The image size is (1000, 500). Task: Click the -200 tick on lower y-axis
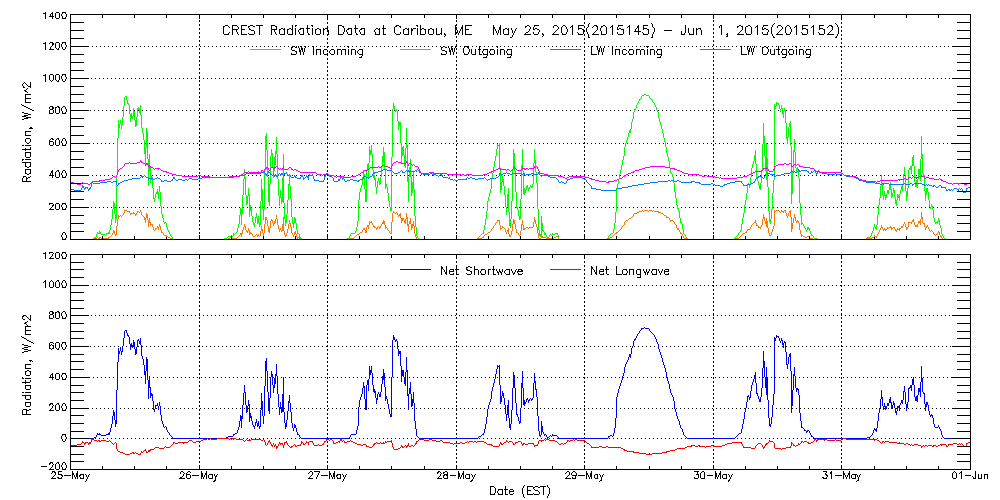(53, 466)
